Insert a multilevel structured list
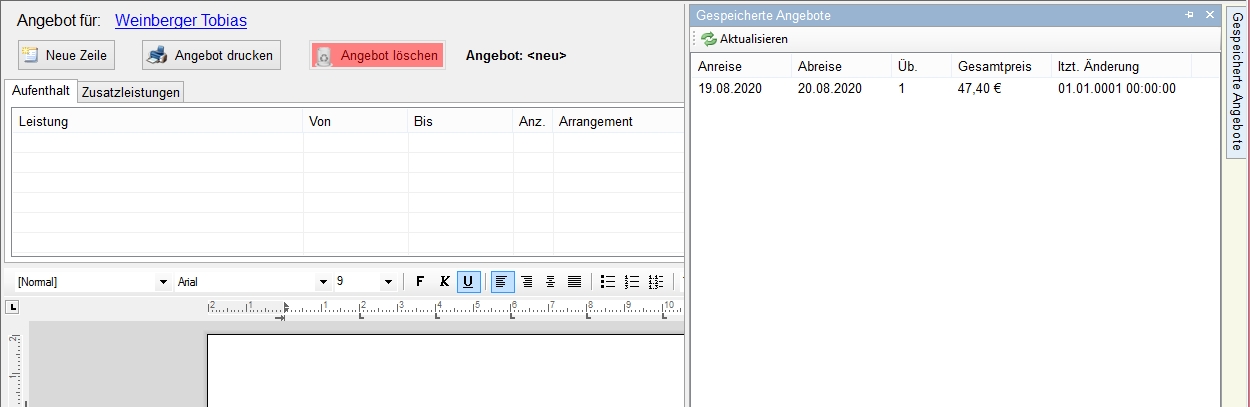Viewport: 1250px width, 407px height. pyautogui.click(x=656, y=282)
